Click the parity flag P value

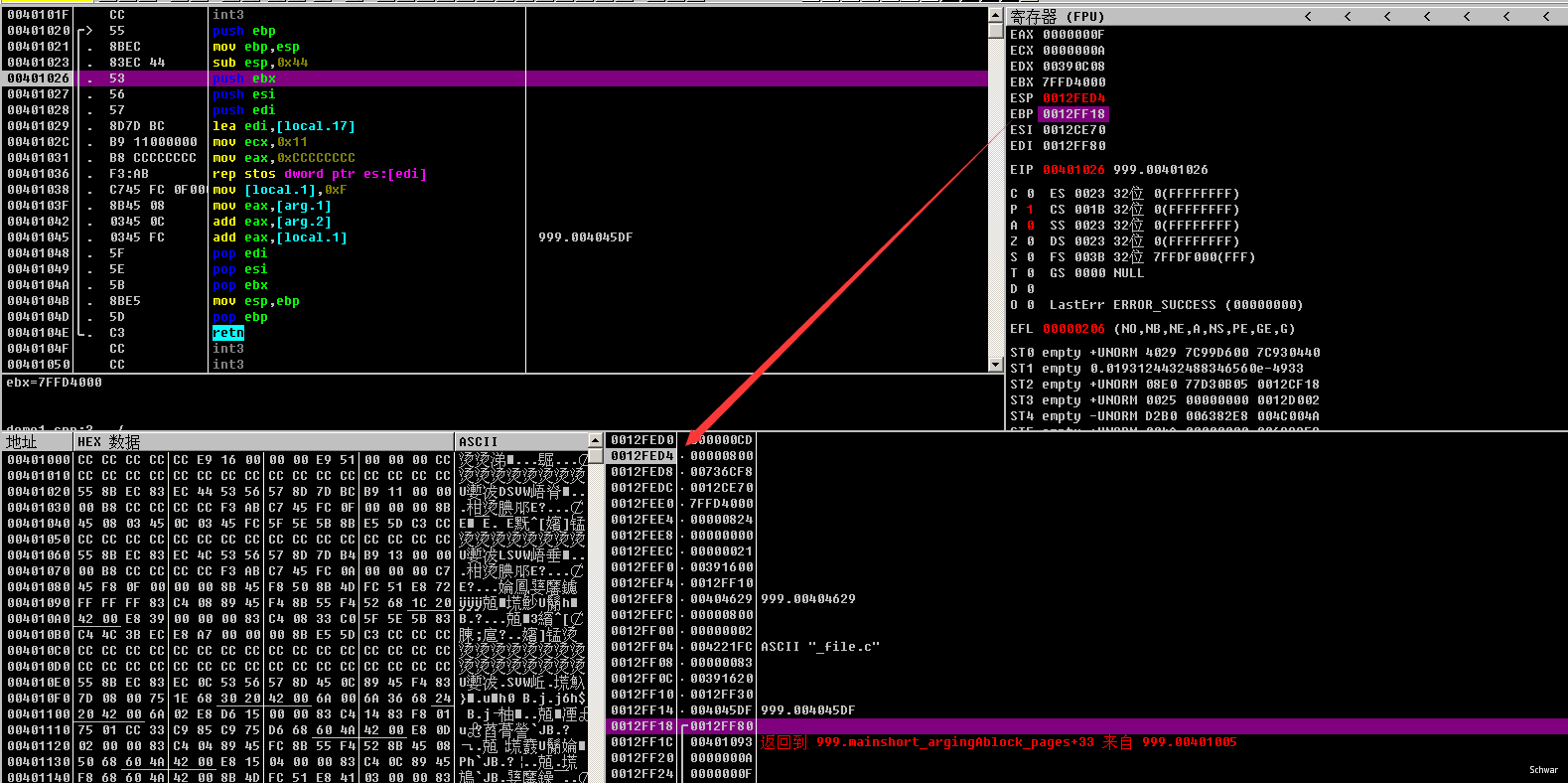[x=1030, y=210]
